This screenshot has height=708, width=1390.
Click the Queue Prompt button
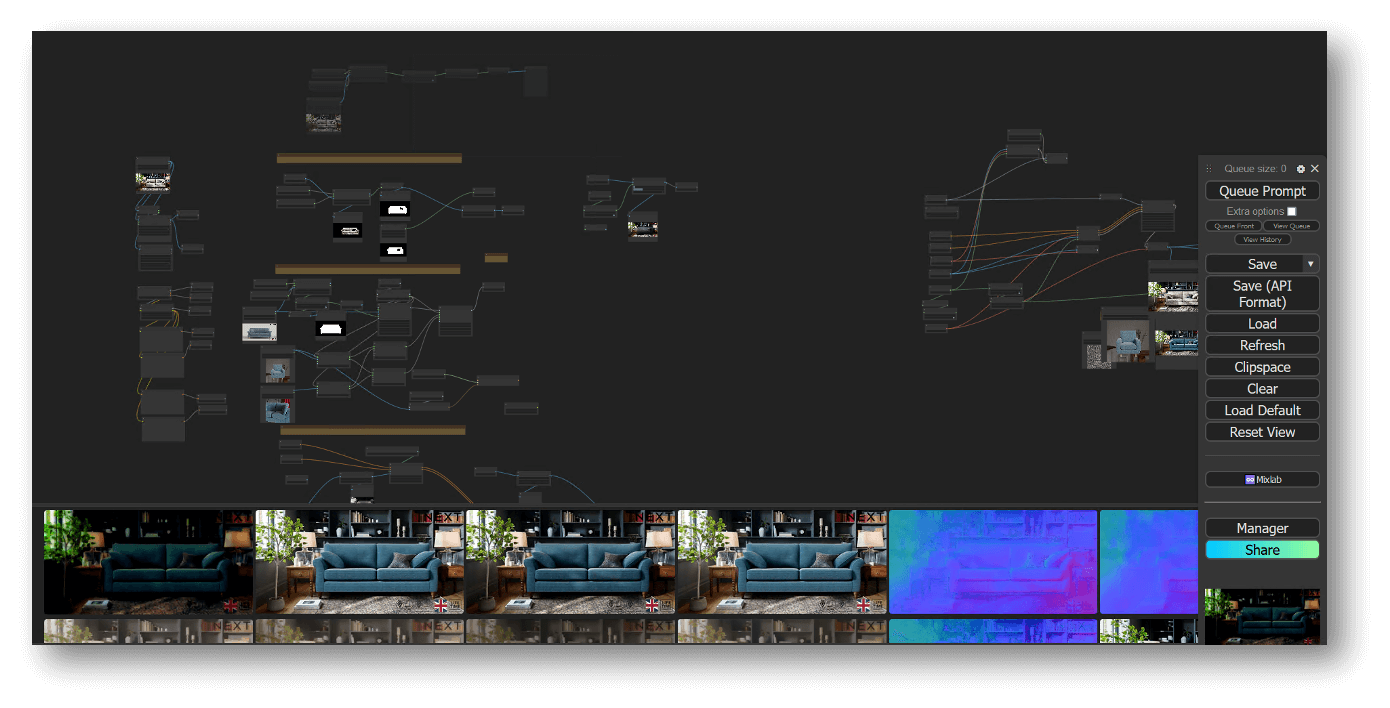[x=1262, y=191]
